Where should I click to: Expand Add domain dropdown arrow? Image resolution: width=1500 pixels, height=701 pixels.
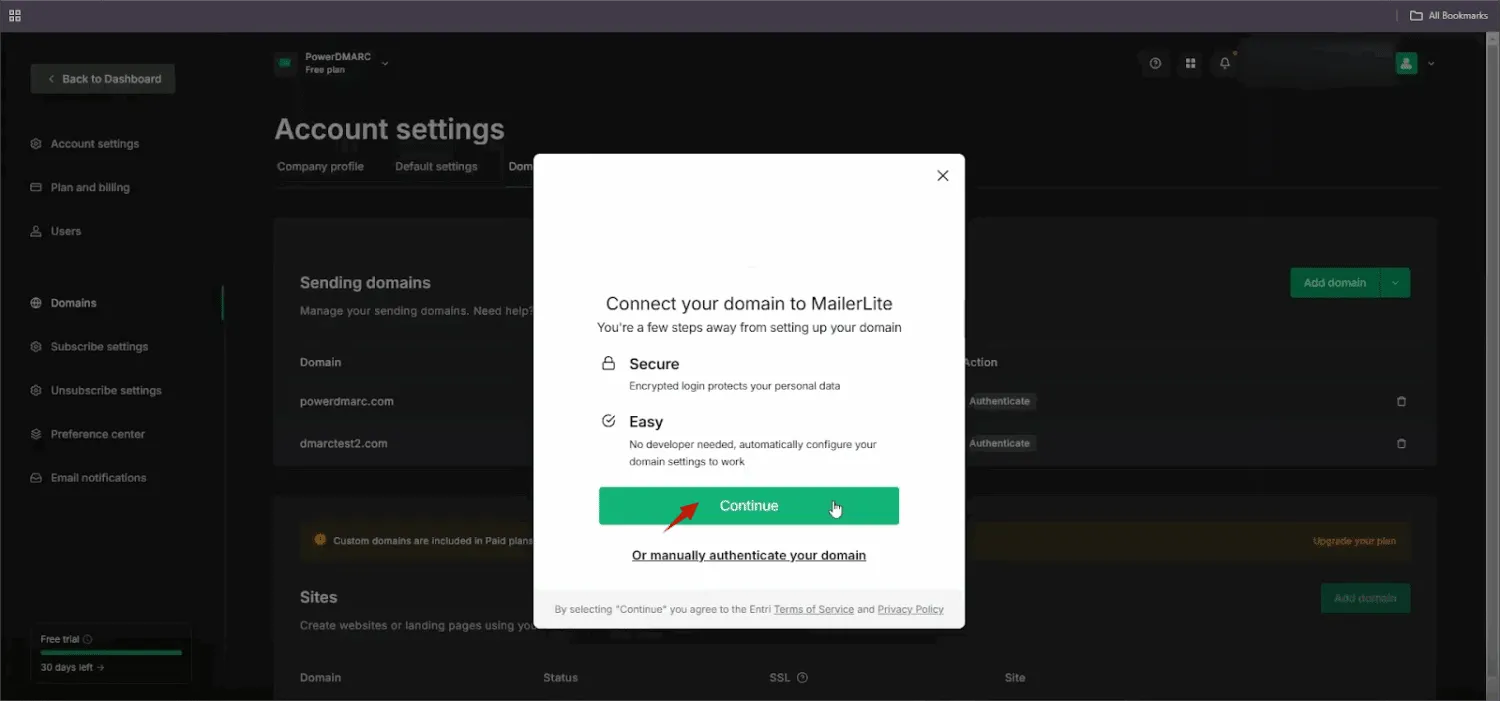tap(1396, 283)
